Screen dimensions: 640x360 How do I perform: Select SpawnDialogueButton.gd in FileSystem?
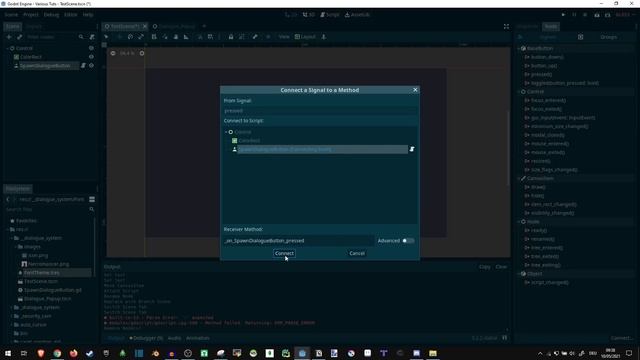(53, 290)
